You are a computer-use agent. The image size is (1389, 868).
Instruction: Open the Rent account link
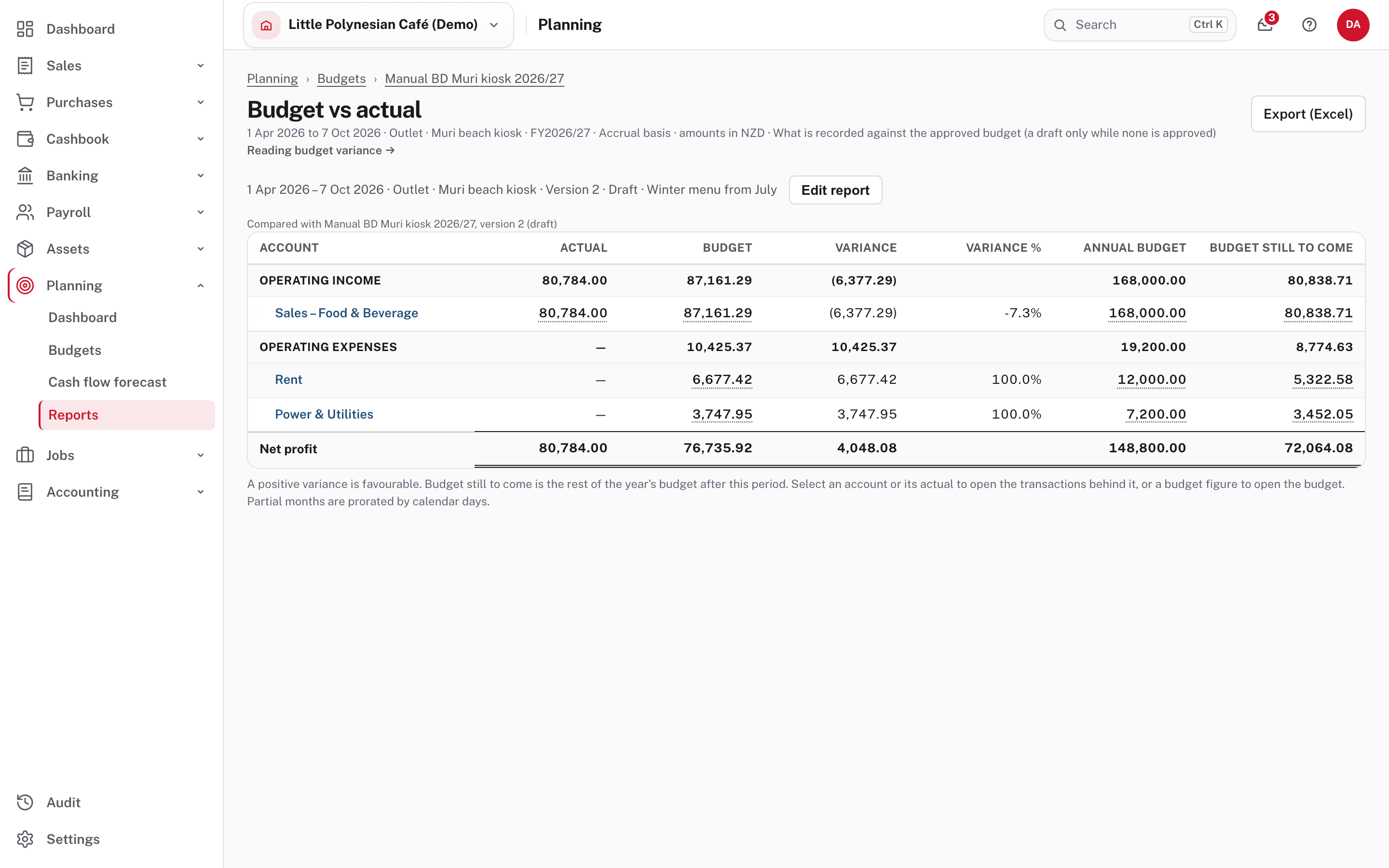click(x=288, y=380)
